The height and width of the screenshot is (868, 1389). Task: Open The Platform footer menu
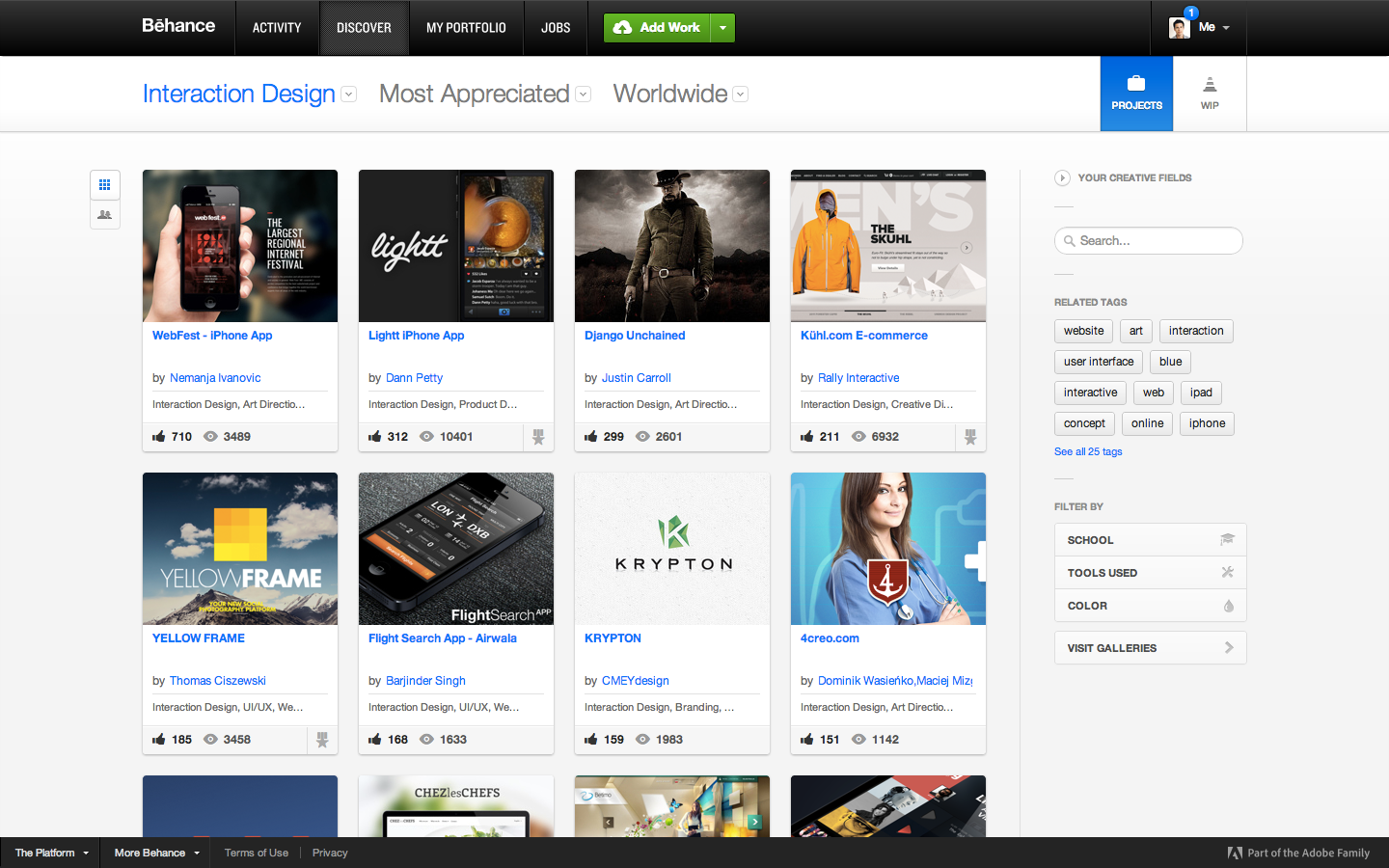51,853
